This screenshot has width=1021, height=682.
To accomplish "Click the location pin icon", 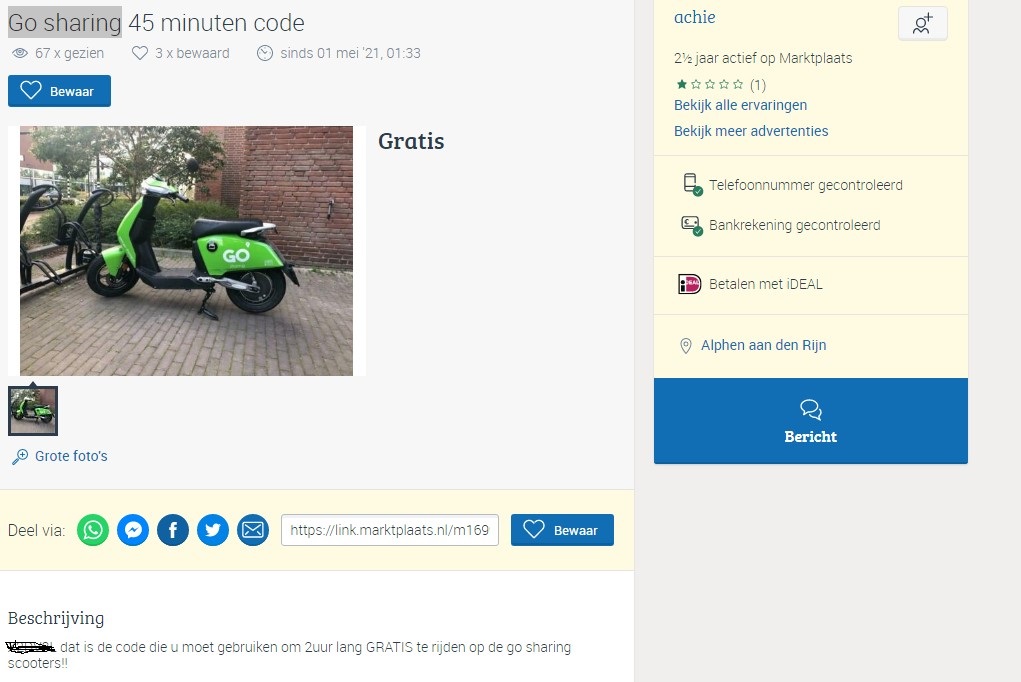I will [685, 346].
